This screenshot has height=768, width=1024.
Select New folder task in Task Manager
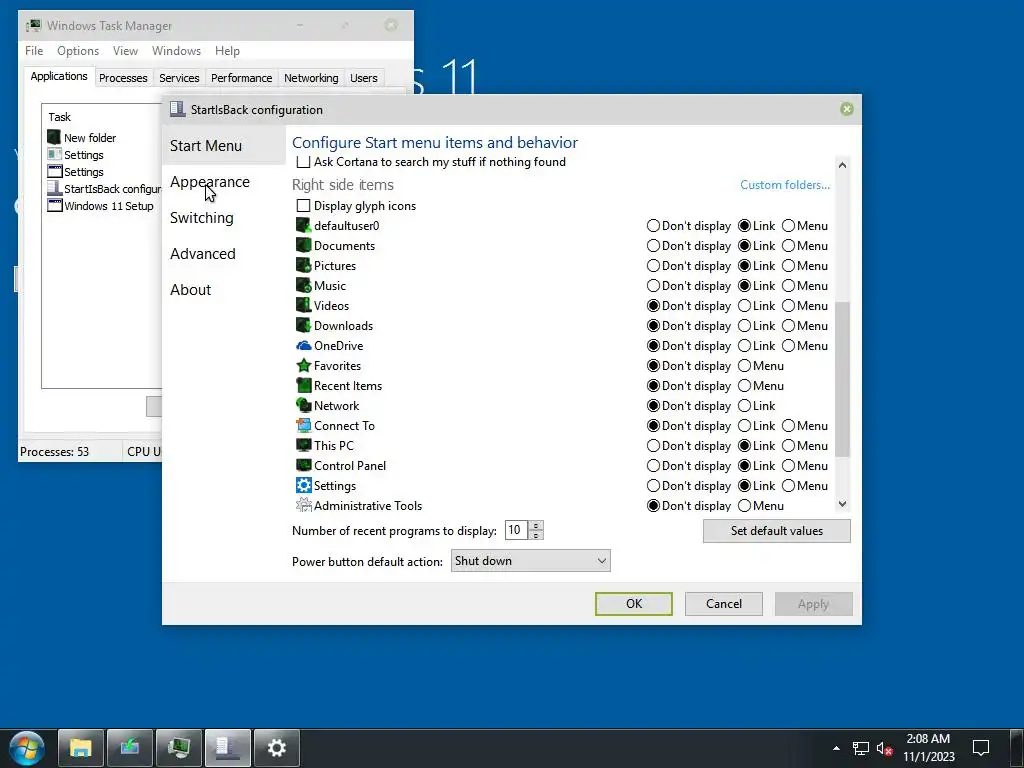pyautogui.click(x=82, y=138)
